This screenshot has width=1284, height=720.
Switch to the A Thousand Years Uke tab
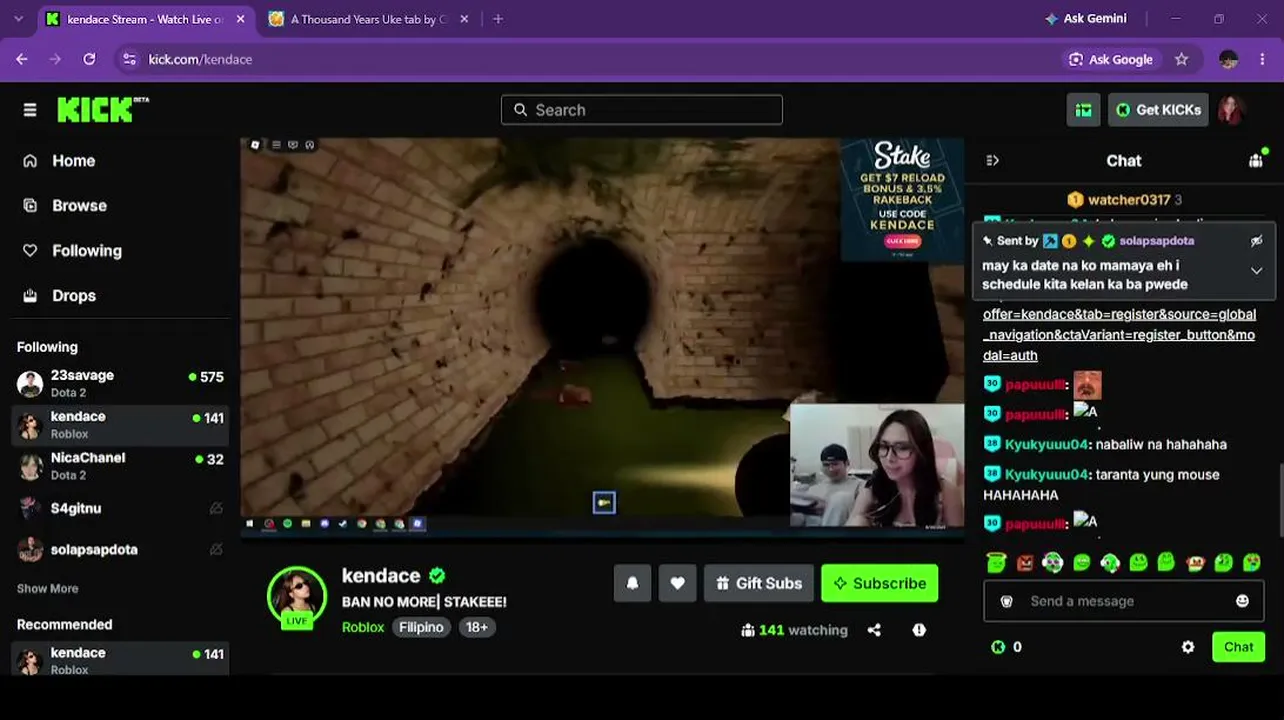click(369, 19)
